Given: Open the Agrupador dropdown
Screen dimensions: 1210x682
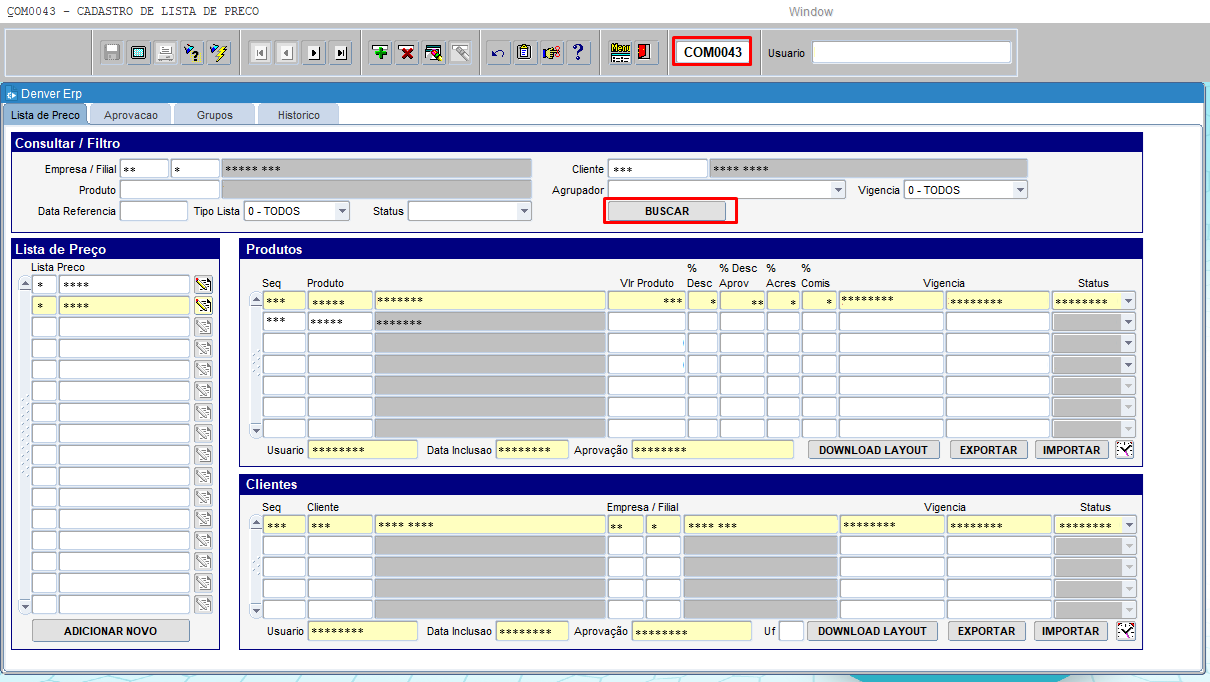Looking at the screenshot, I should coord(838,190).
